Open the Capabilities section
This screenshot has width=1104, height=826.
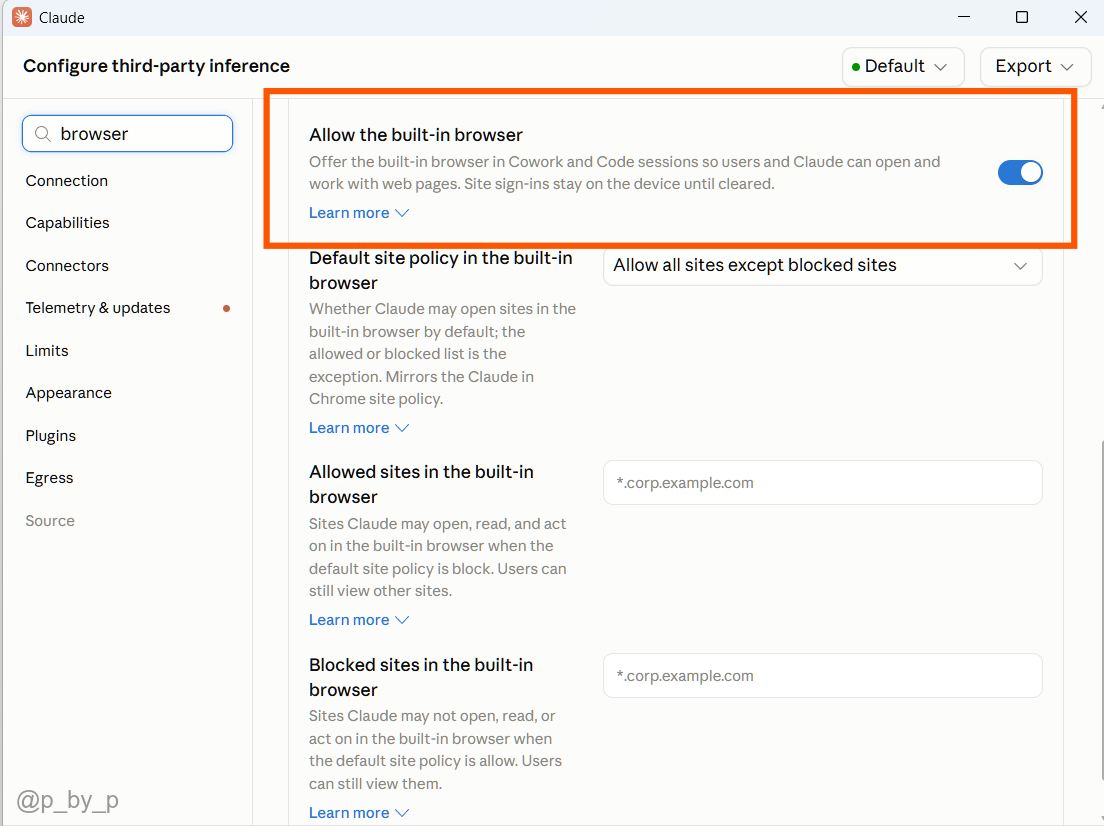pyautogui.click(x=68, y=223)
